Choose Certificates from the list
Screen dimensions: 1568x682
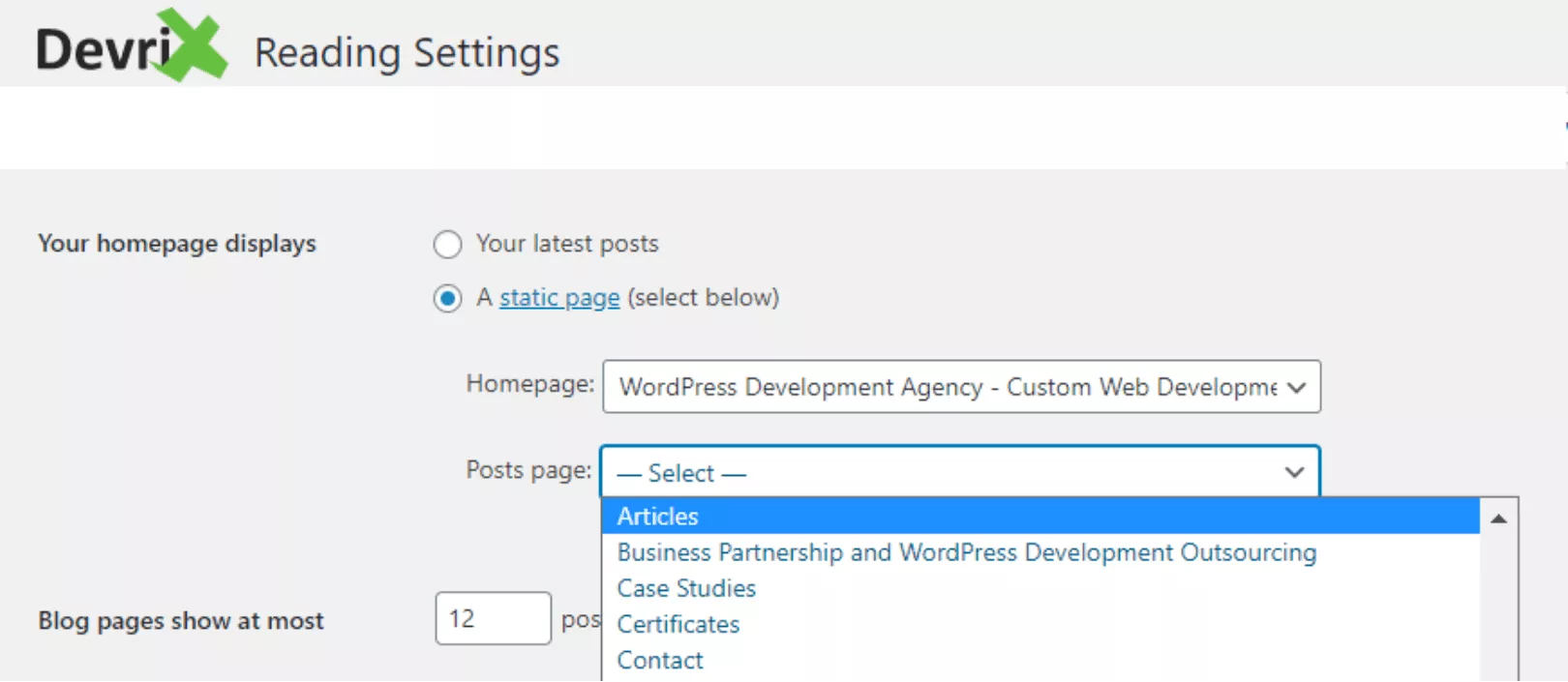coord(1040,624)
